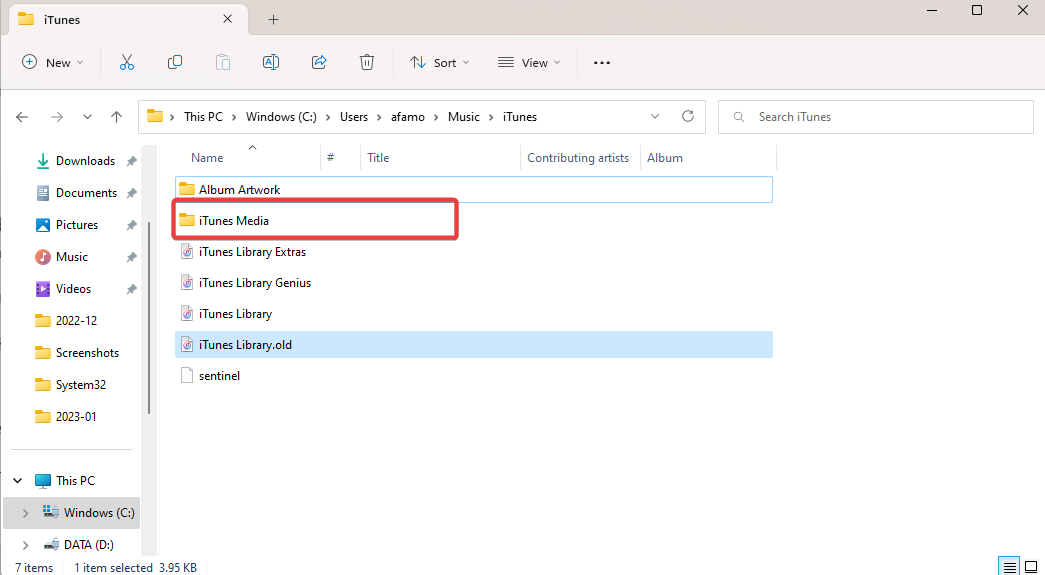
Task: Sort by Contributing artists column header
Action: click(x=580, y=158)
